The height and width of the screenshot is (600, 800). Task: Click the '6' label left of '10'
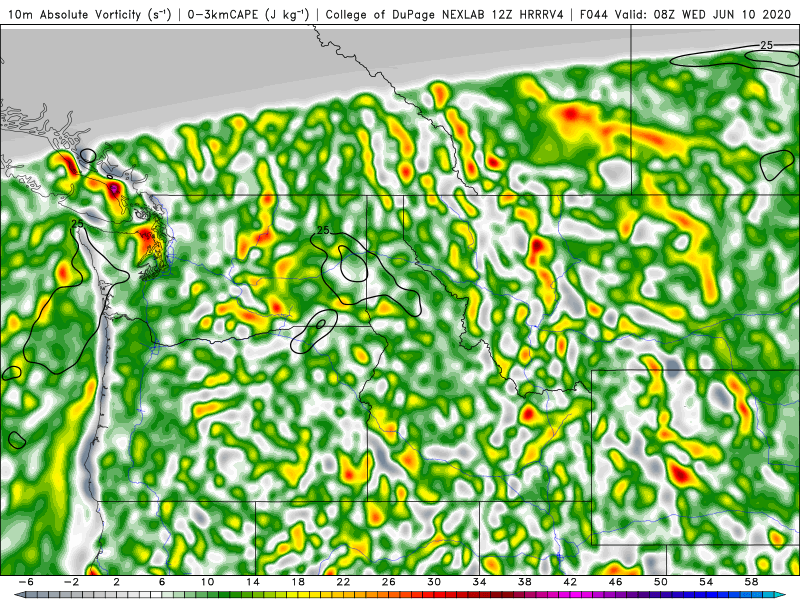[162, 582]
